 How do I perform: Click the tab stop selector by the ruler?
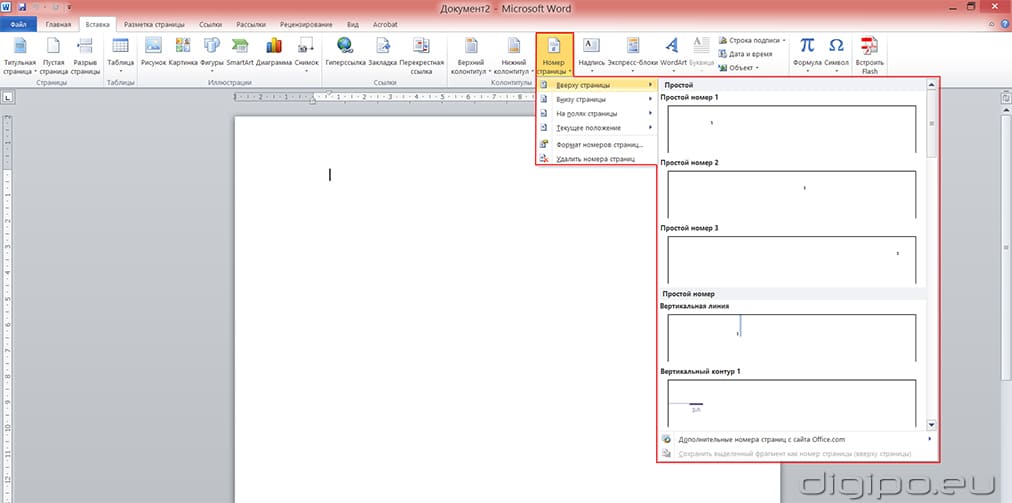click(7, 98)
